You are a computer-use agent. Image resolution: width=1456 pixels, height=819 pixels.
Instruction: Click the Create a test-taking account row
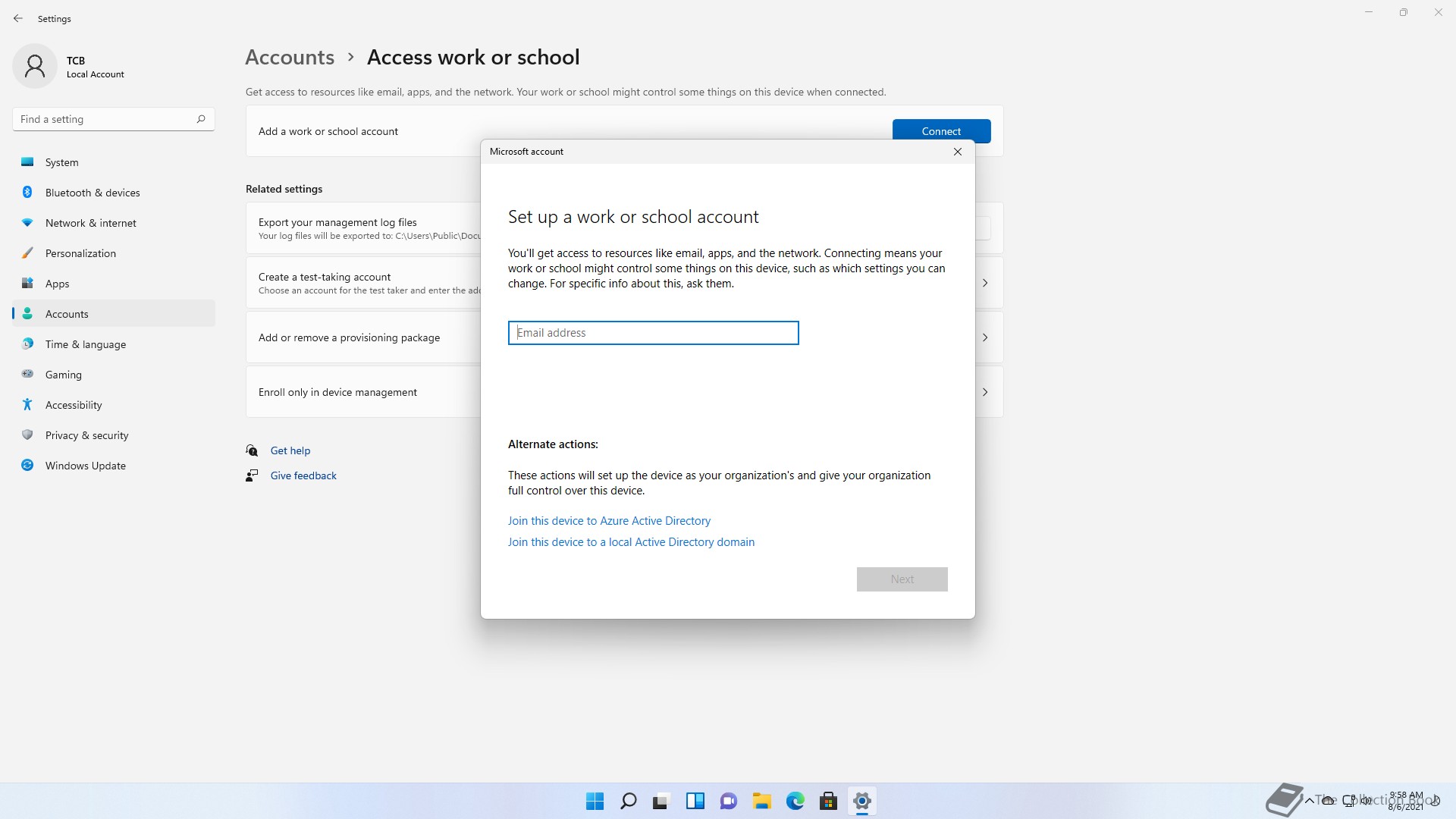363,283
